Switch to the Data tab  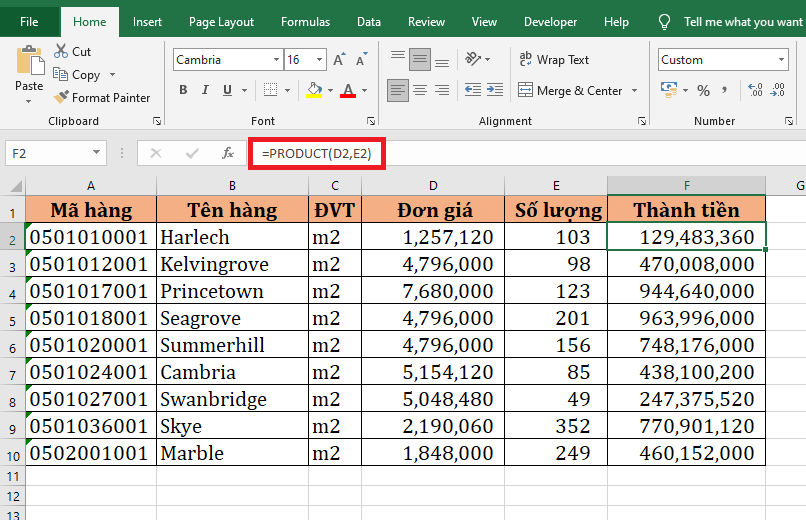coord(369,22)
